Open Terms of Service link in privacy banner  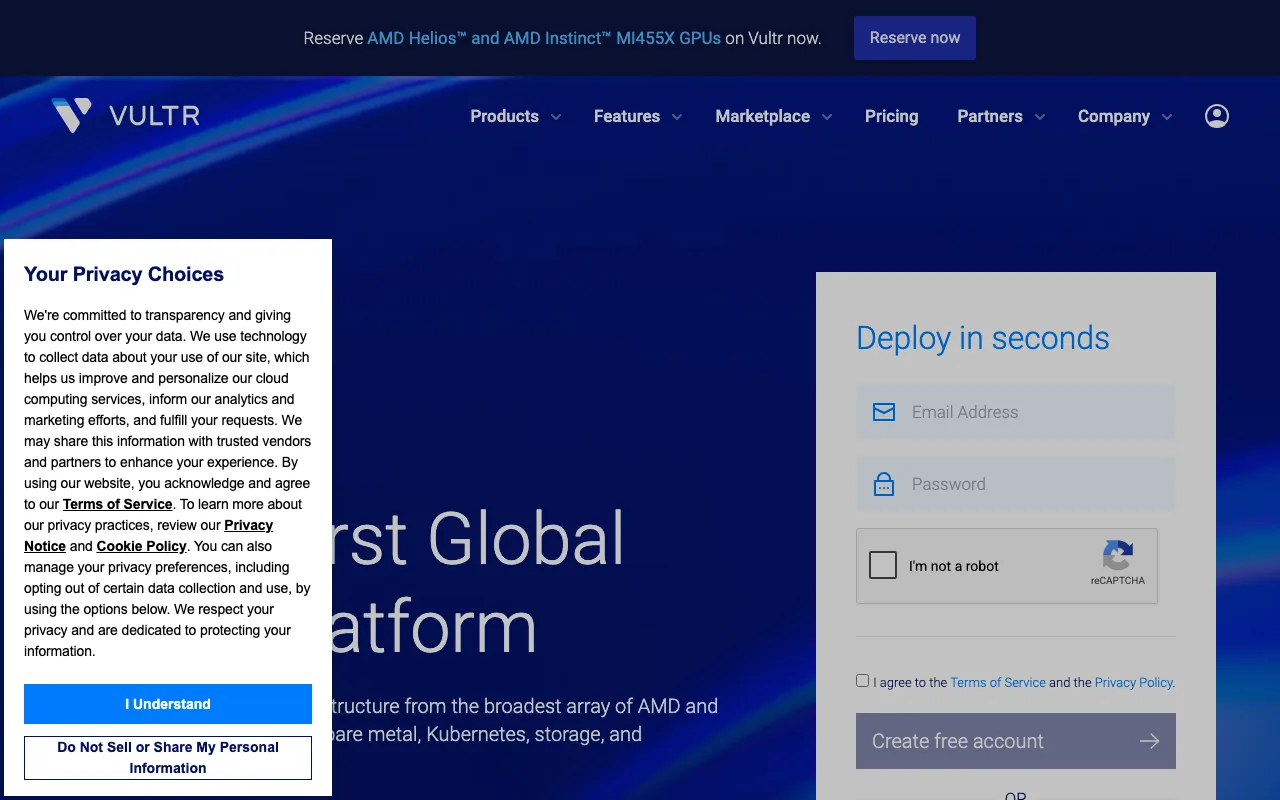coord(118,504)
